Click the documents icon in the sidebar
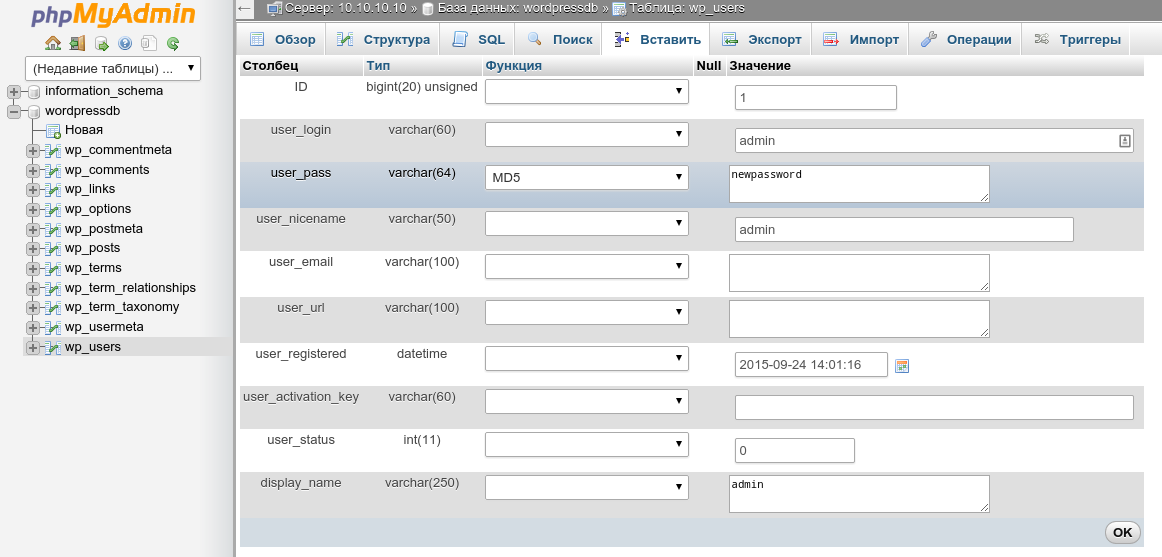The height and width of the screenshot is (557, 1162). point(149,43)
